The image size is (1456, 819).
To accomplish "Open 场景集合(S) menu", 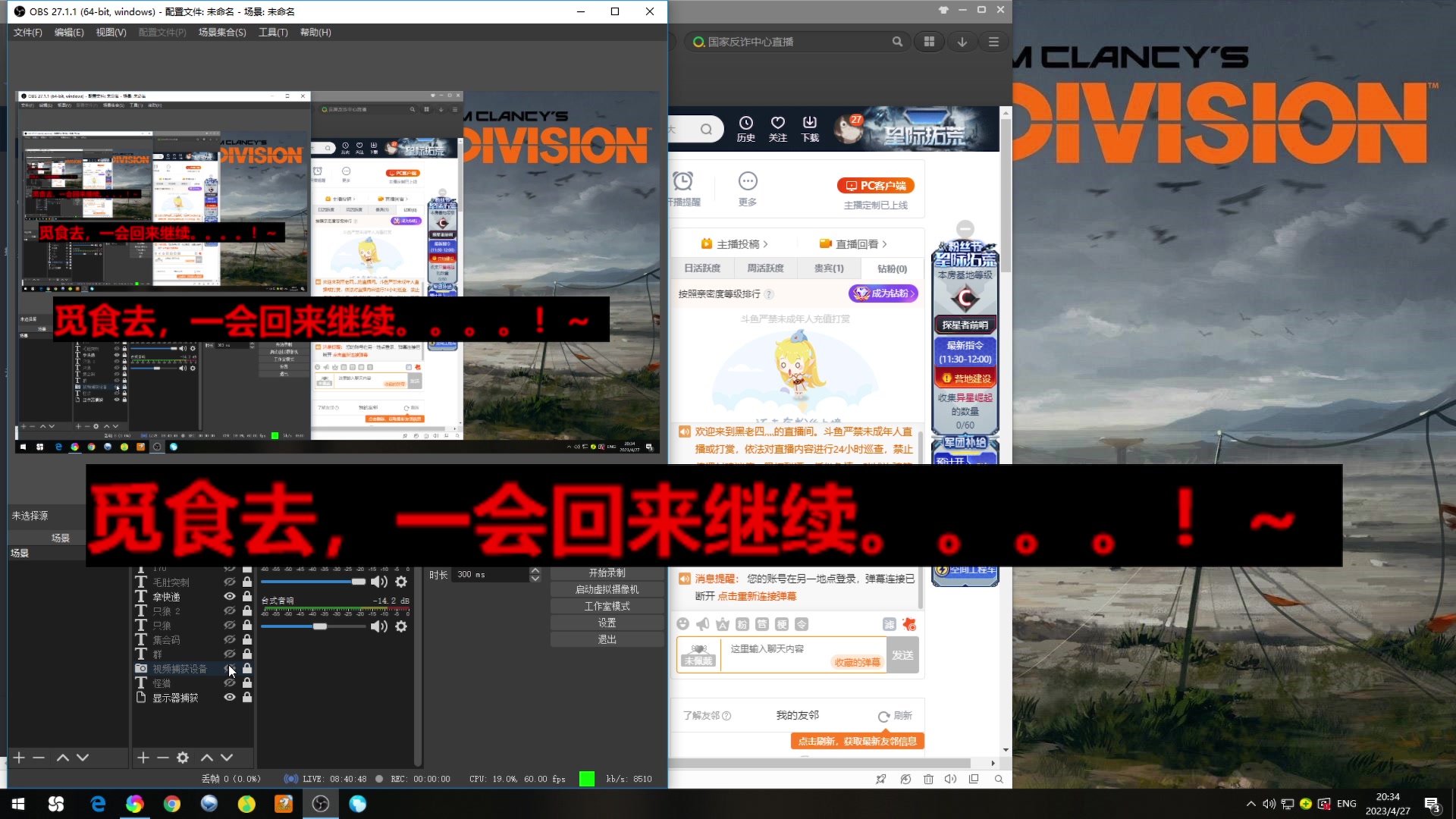I will (x=222, y=33).
